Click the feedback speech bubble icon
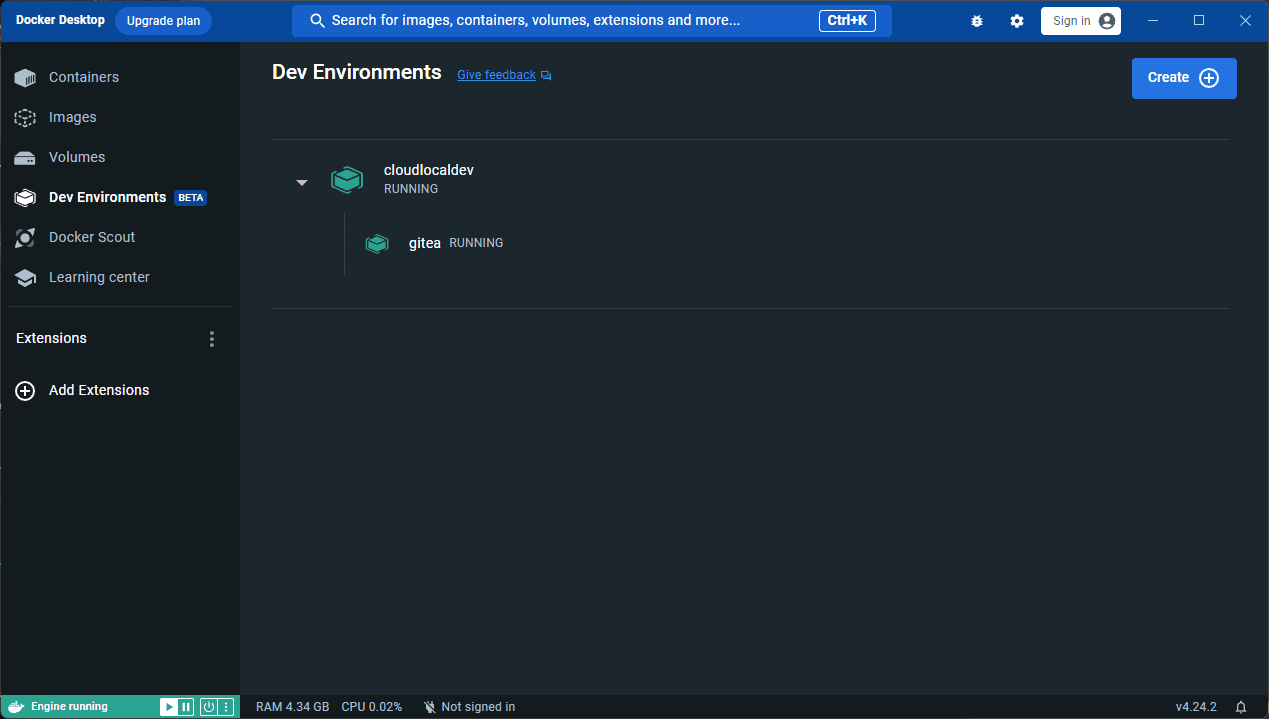The image size is (1269, 719). tap(546, 76)
